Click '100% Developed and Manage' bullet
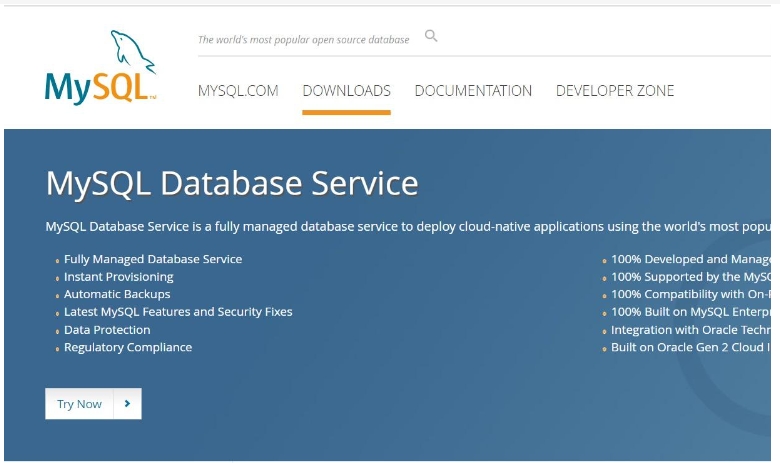The width and height of the screenshot is (780, 463). pos(691,259)
